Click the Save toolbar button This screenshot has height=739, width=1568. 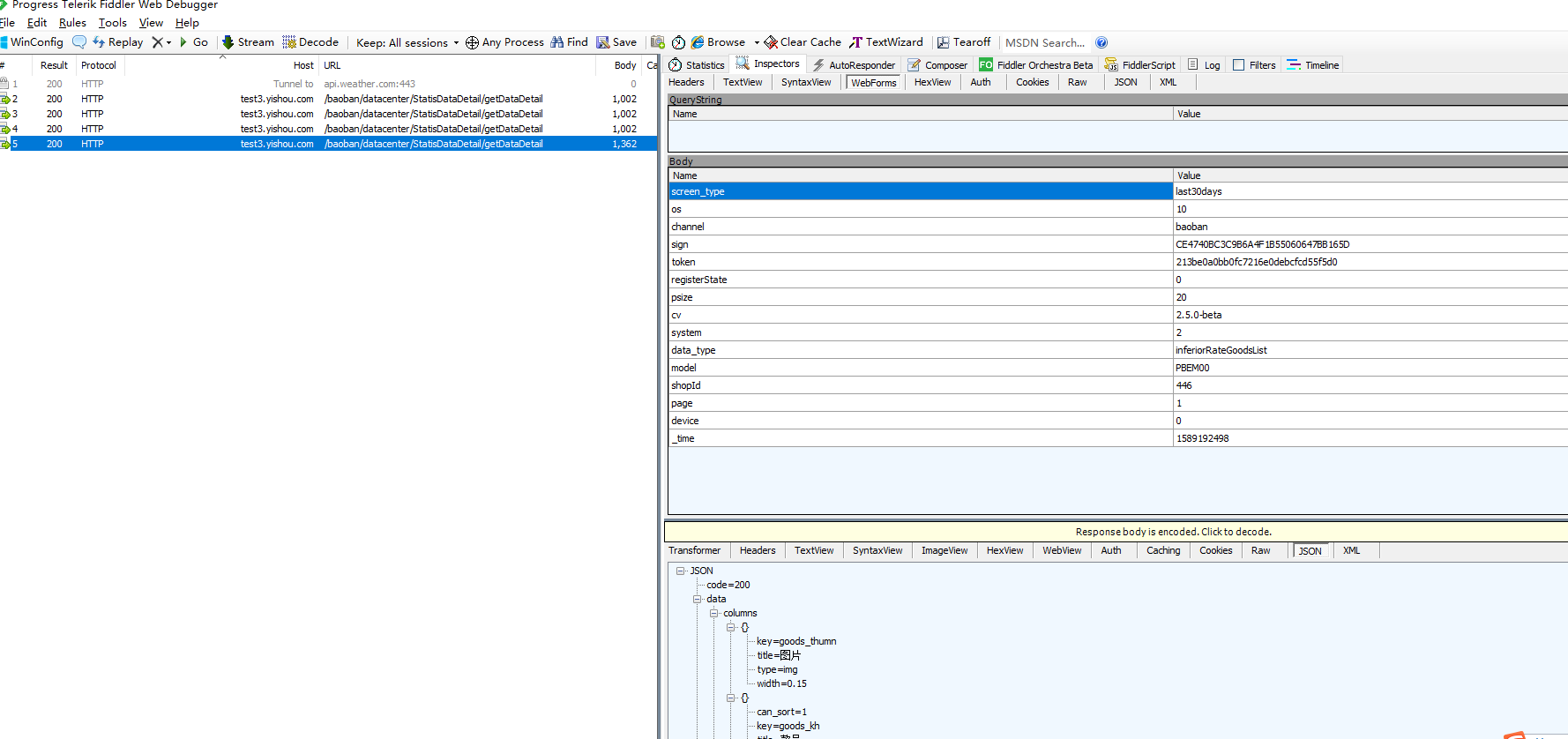pos(616,42)
